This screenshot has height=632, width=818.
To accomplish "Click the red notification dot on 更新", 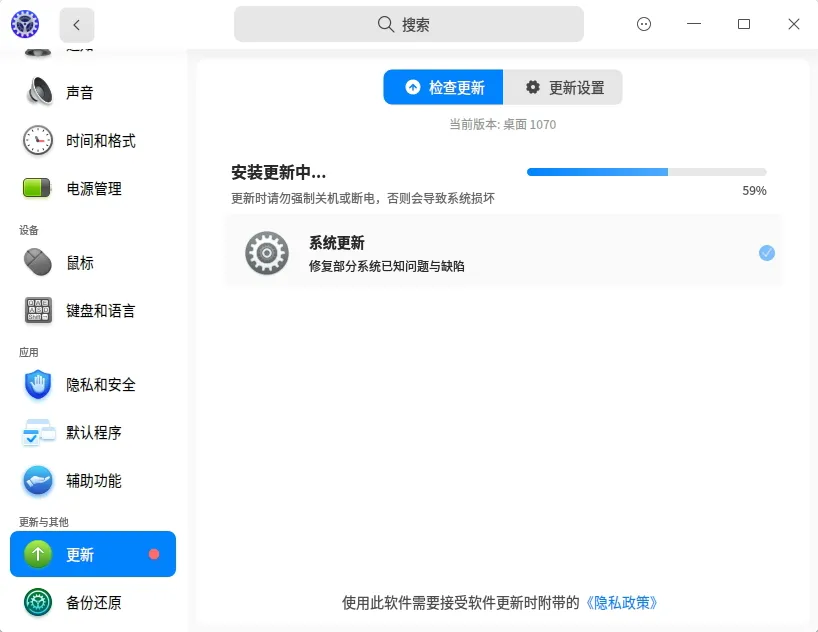I will pos(154,554).
